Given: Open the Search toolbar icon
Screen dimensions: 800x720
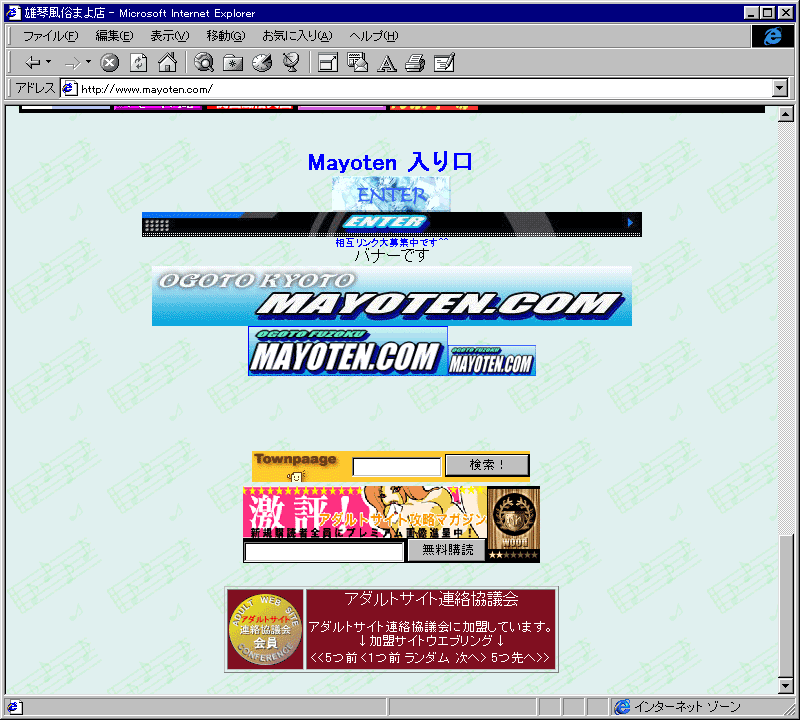Looking at the screenshot, I should click(x=204, y=63).
